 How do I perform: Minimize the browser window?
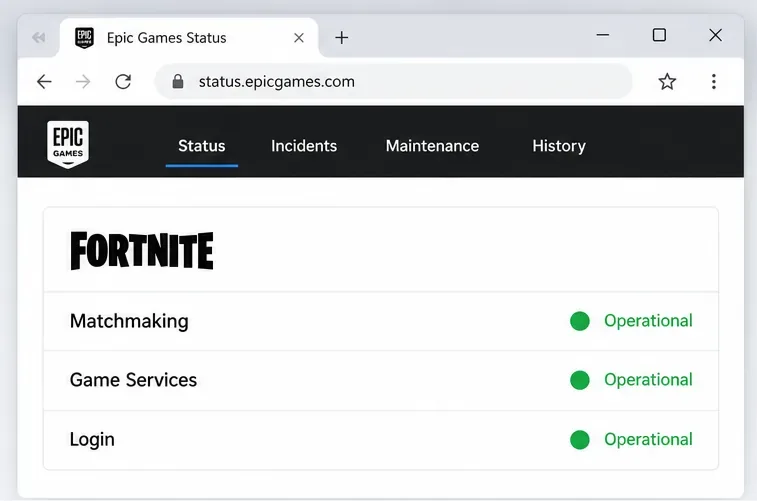coord(603,35)
